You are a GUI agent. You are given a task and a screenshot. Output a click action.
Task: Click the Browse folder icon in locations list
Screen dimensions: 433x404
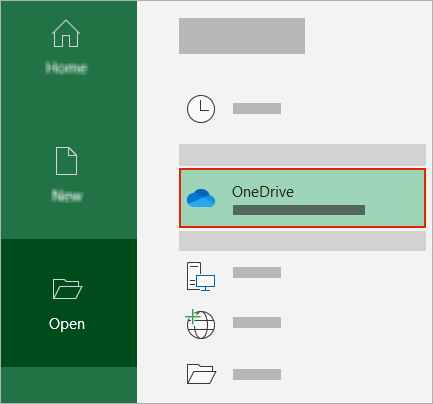(x=201, y=374)
